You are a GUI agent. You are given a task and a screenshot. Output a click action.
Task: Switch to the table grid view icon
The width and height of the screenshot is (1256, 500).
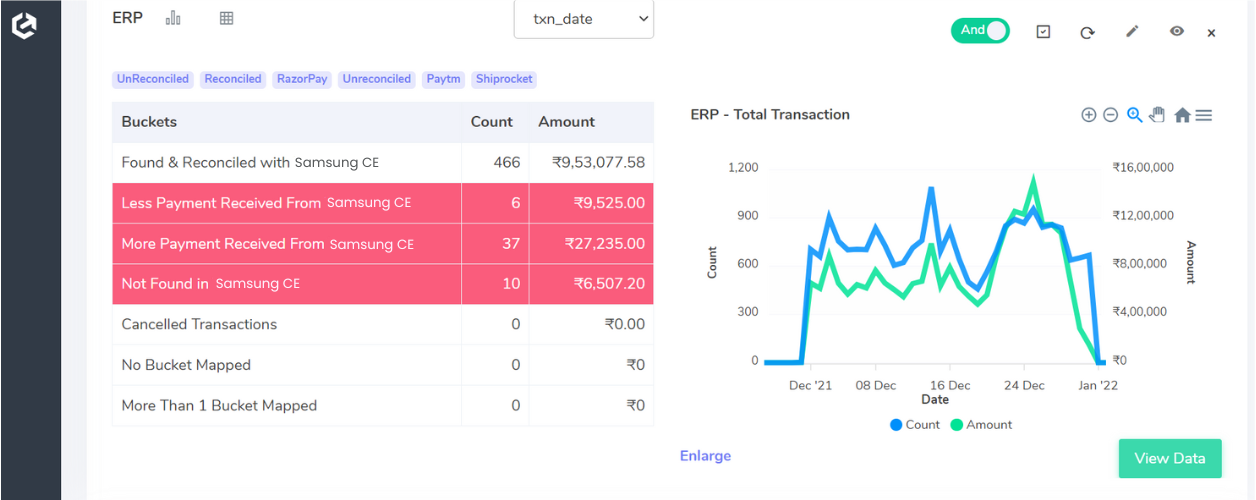[x=226, y=18]
